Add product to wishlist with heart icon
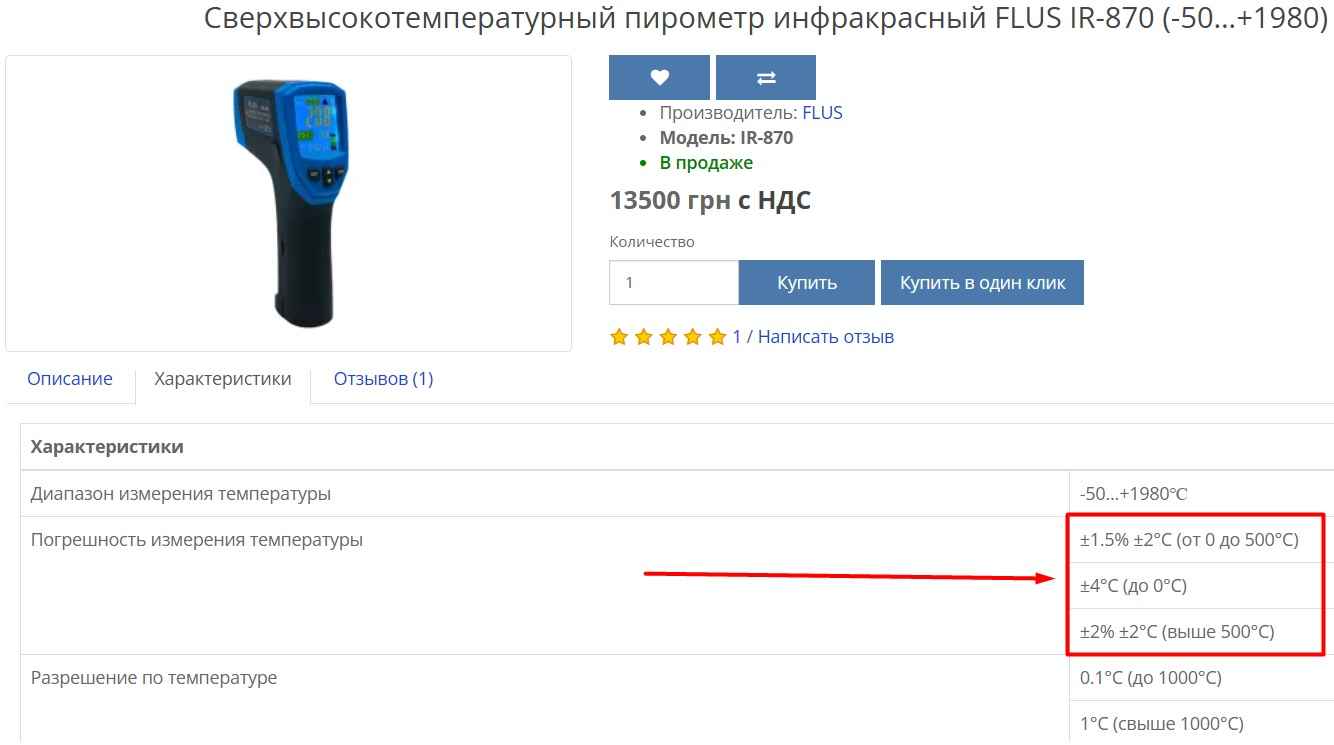This screenshot has width=1334, height=745. click(x=659, y=77)
